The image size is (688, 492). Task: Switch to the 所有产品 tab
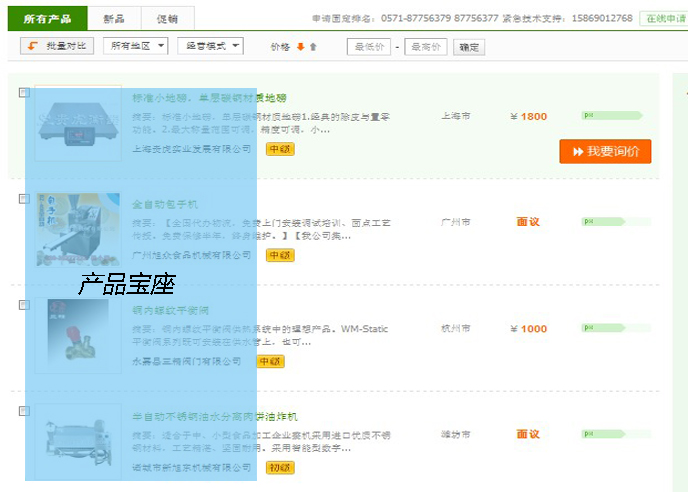[x=48, y=18]
